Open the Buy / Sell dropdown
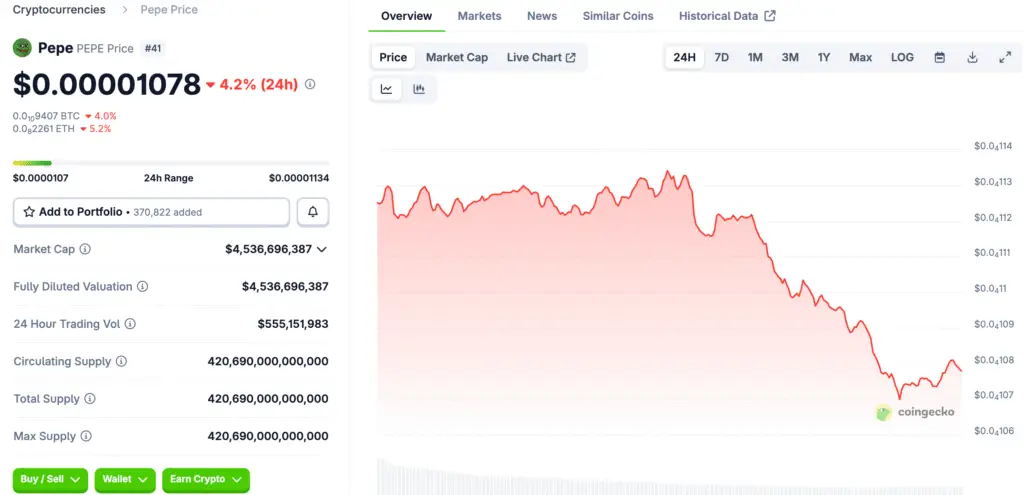 coord(51,479)
